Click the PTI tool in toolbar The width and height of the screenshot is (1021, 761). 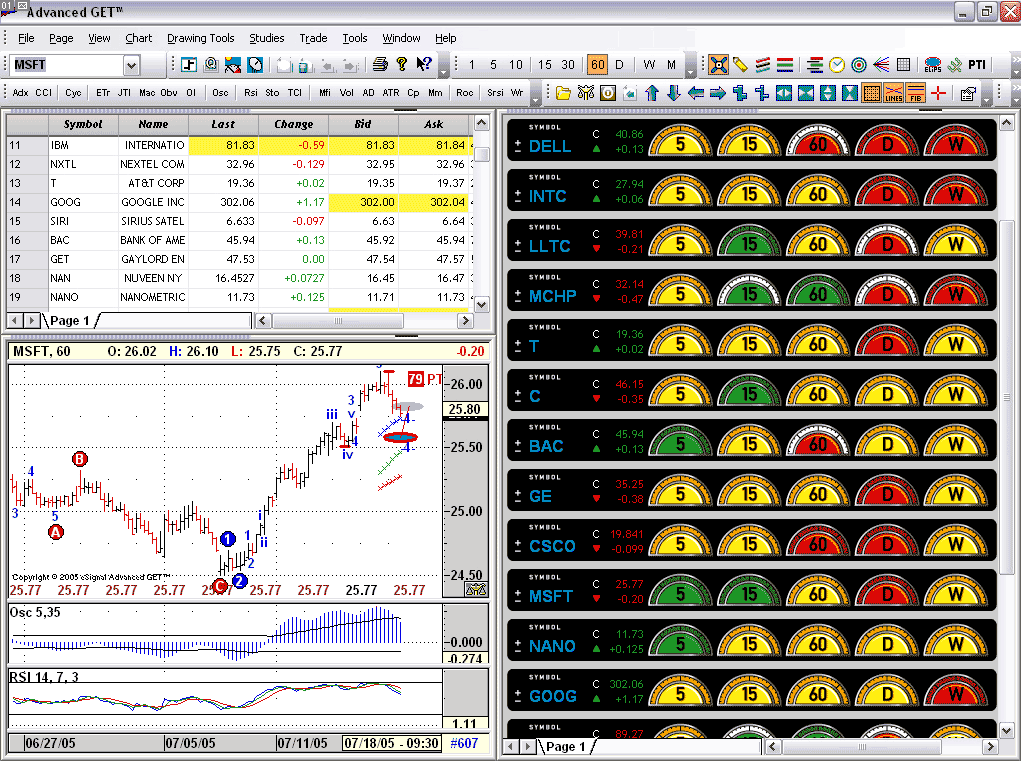pos(977,65)
